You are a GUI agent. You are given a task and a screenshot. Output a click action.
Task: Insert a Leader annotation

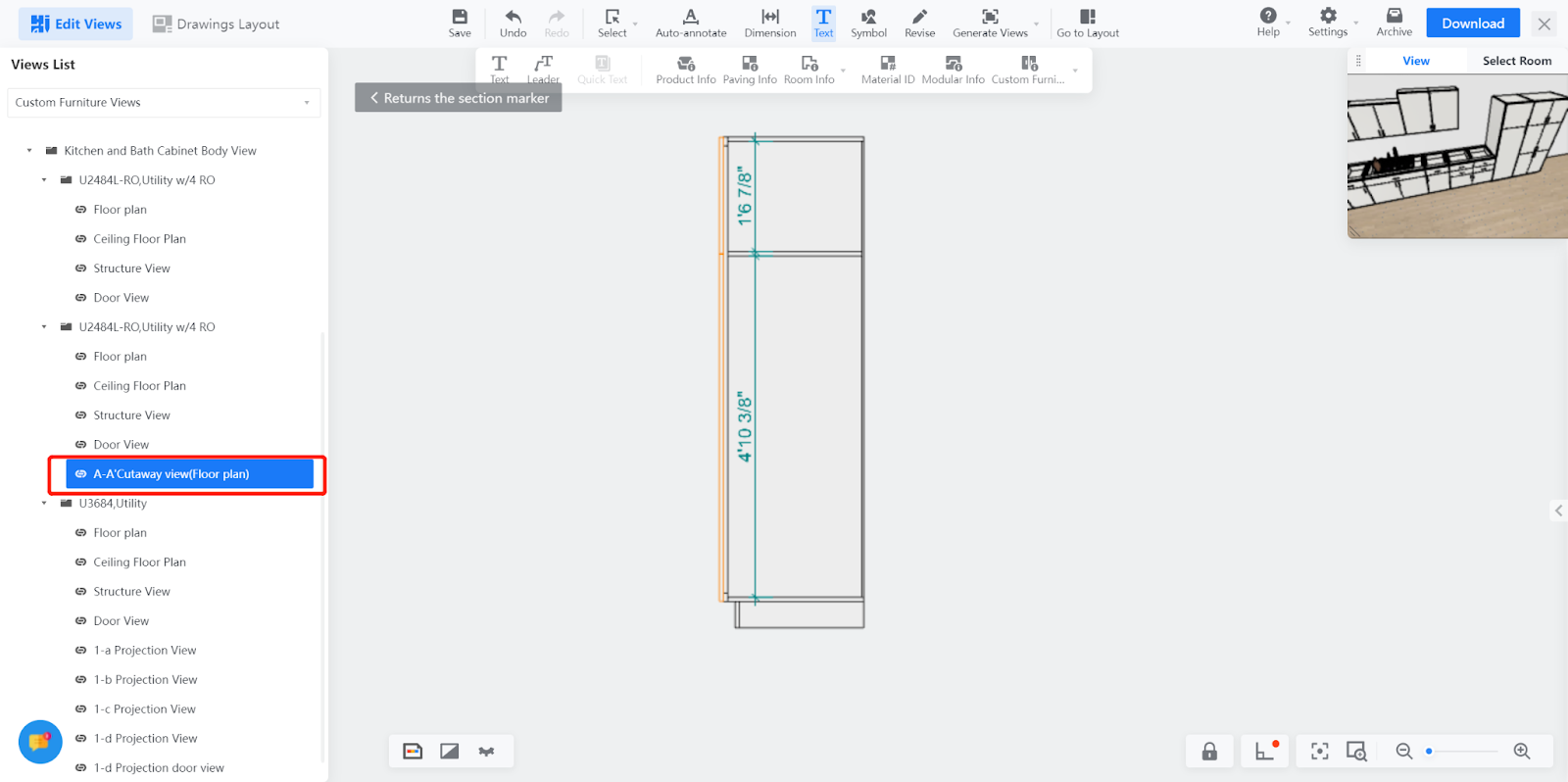[x=543, y=69]
